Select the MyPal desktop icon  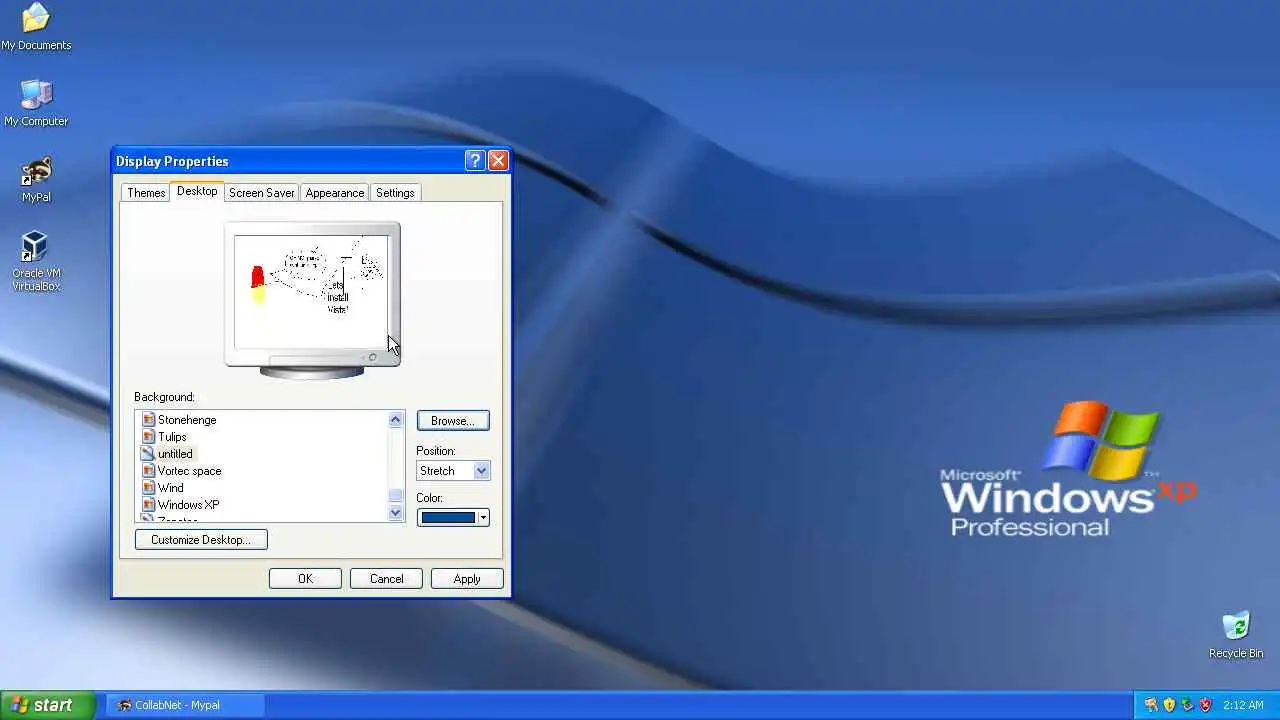36,179
